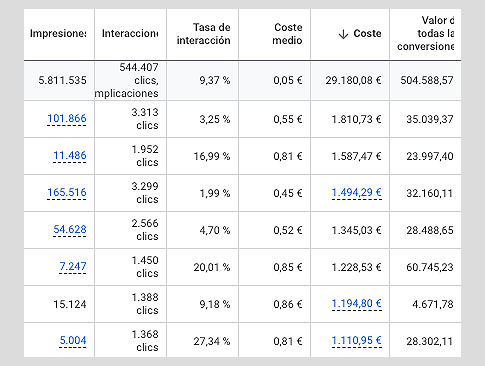
Task: Open the 5.004 impressions link
Action: tap(73, 340)
